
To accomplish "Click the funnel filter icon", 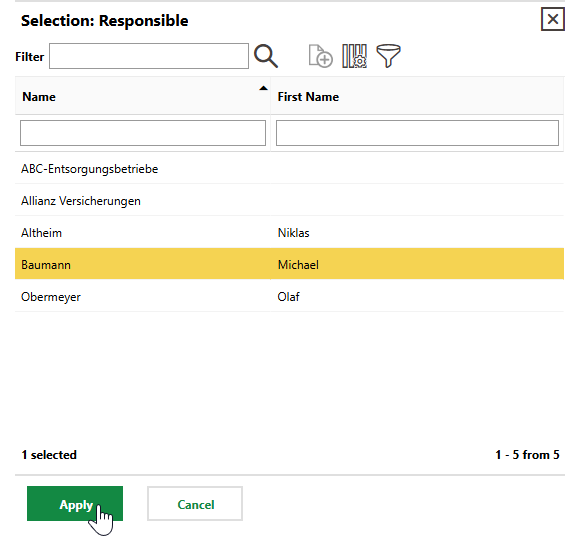I will click(x=388, y=56).
